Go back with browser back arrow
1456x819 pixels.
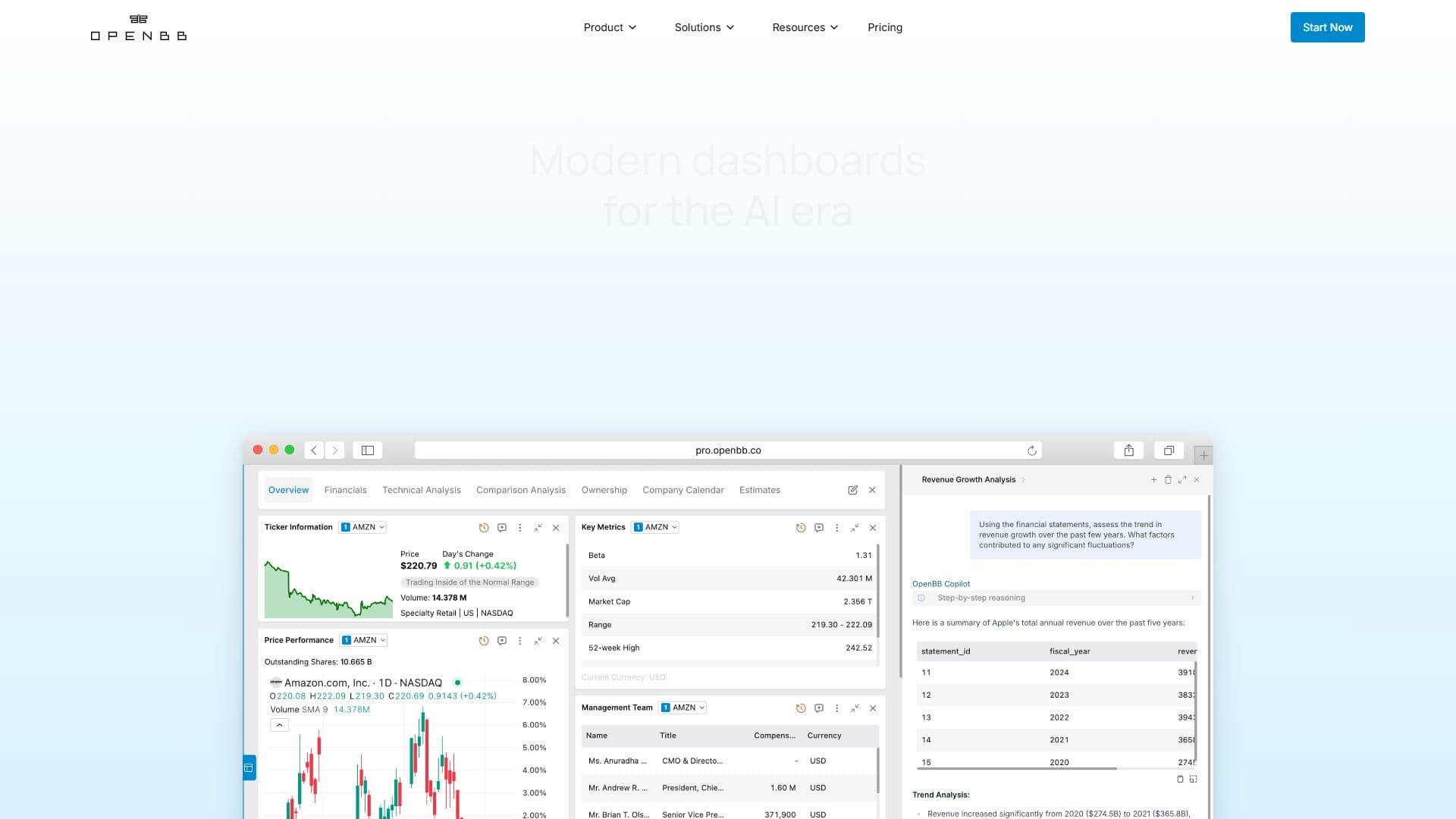click(314, 450)
